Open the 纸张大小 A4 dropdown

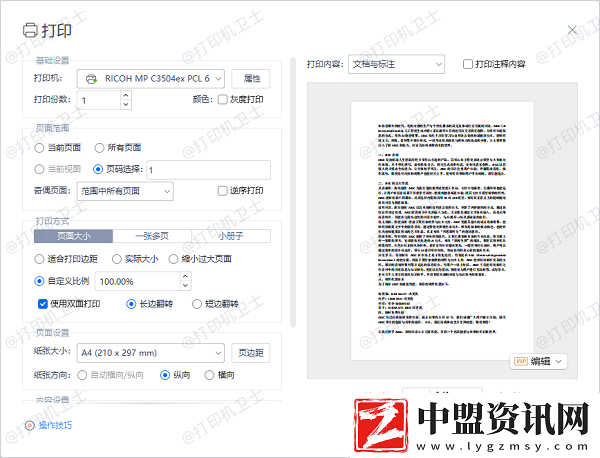(x=150, y=353)
